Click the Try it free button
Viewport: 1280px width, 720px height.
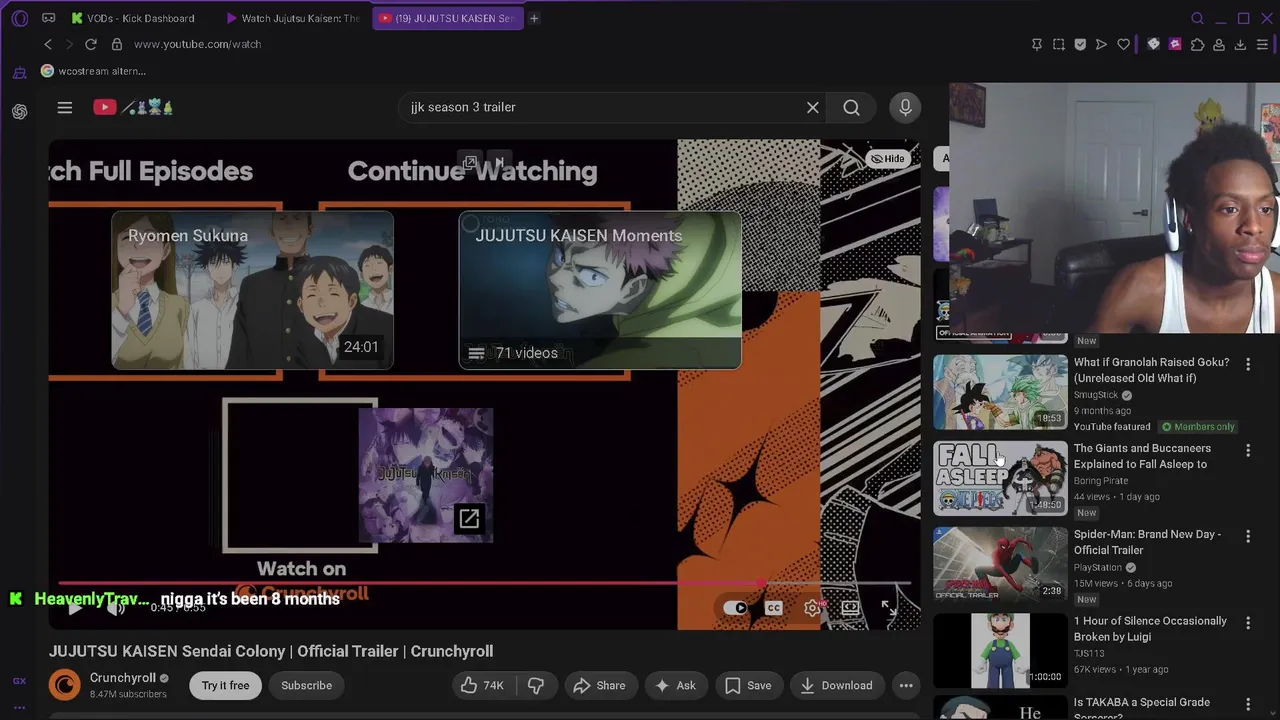click(x=226, y=685)
